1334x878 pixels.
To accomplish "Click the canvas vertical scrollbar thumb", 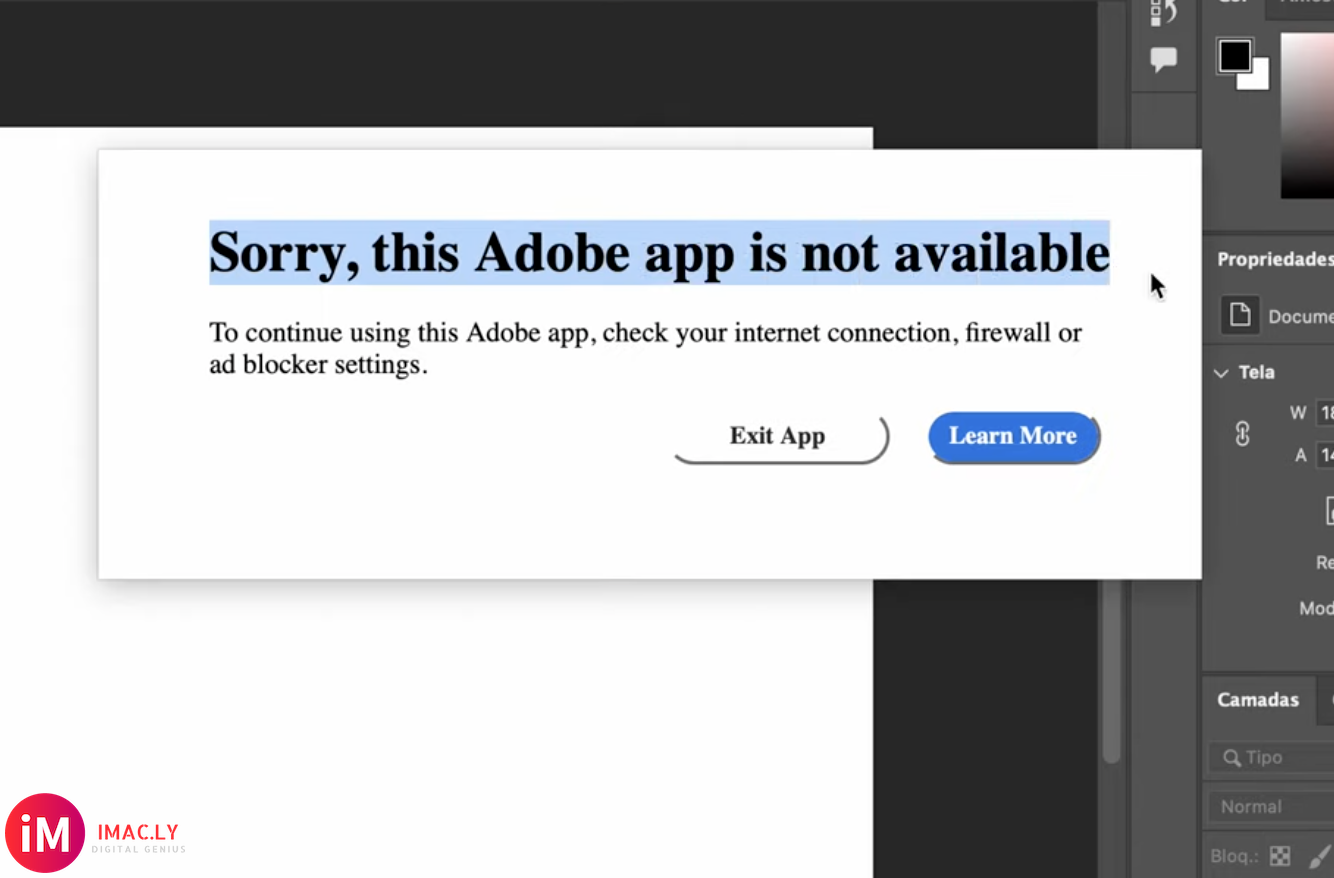I will [x=1111, y=670].
